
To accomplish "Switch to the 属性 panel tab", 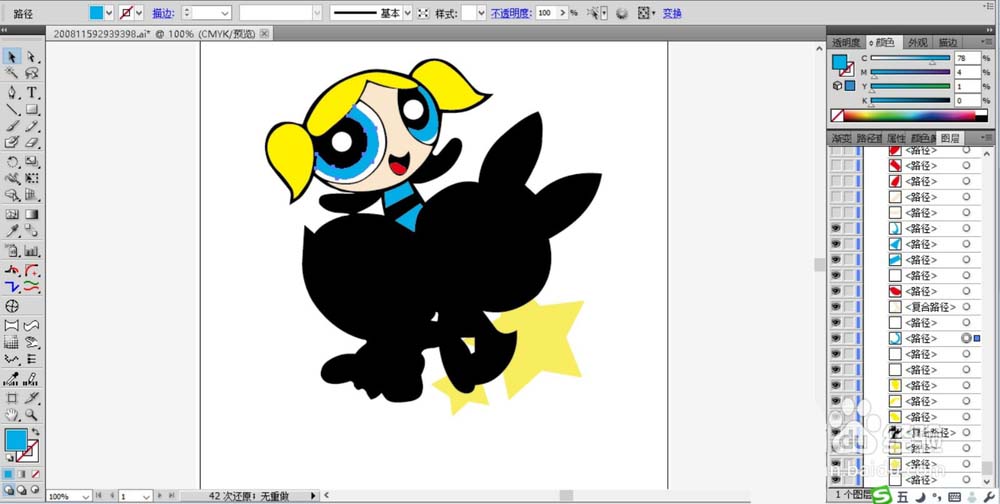I will 896,138.
